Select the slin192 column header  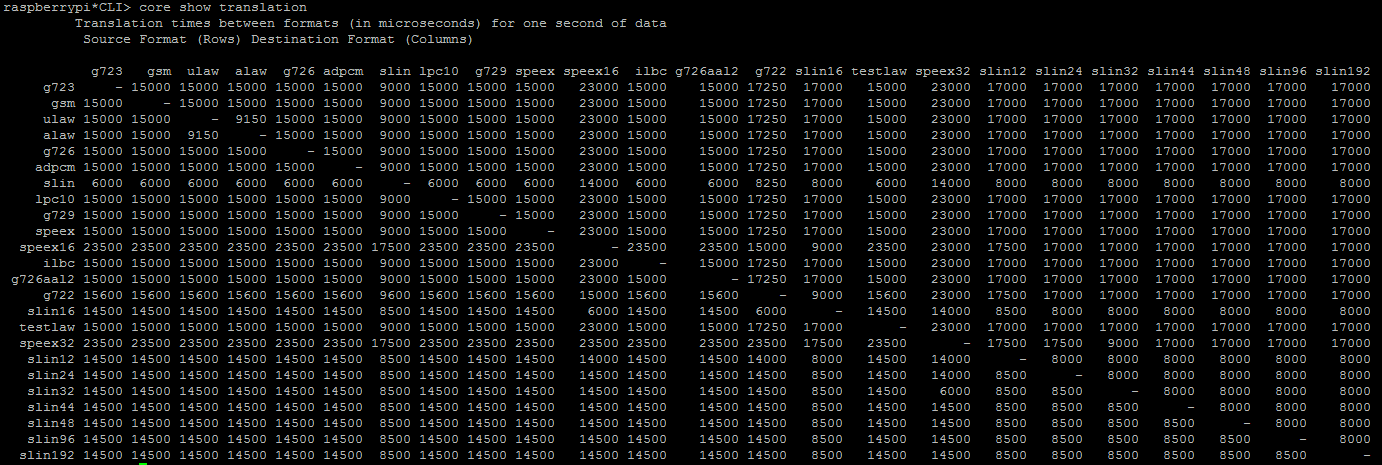1342,71
